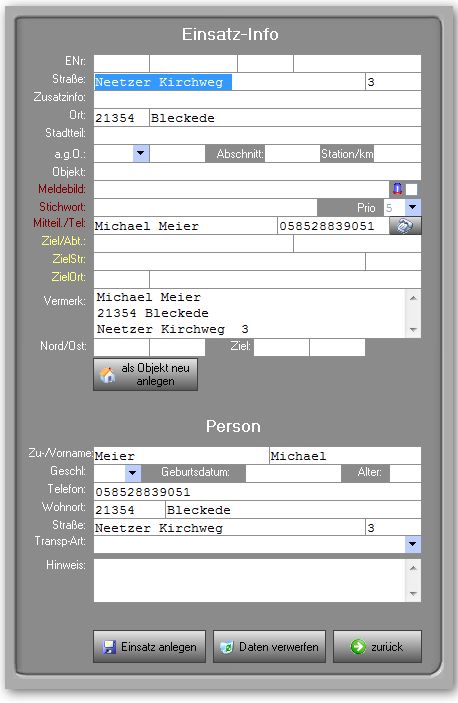Open the Geschl. gender dropdown
The width and height of the screenshot is (458, 703).
point(133,473)
